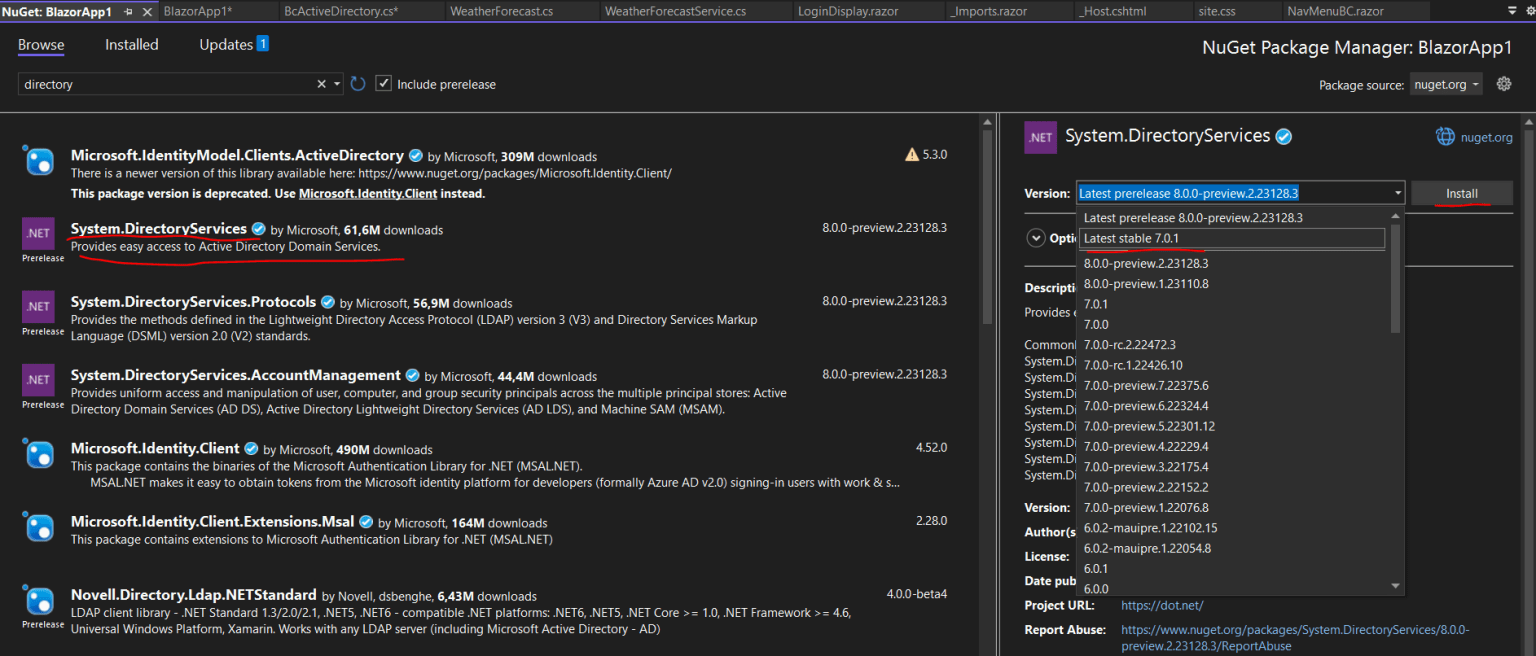Viewport: 1536px width, 656px height.
Task: Disable the Include prerelease checkbox
Action: coord(383,84)
